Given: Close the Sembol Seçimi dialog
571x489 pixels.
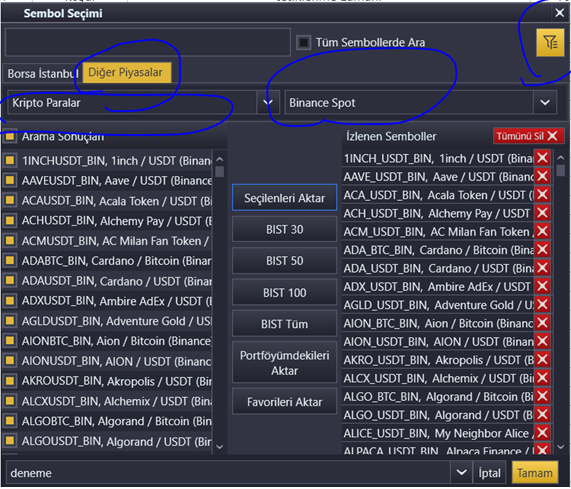Looking at the screenshot, I should (559, 13).
